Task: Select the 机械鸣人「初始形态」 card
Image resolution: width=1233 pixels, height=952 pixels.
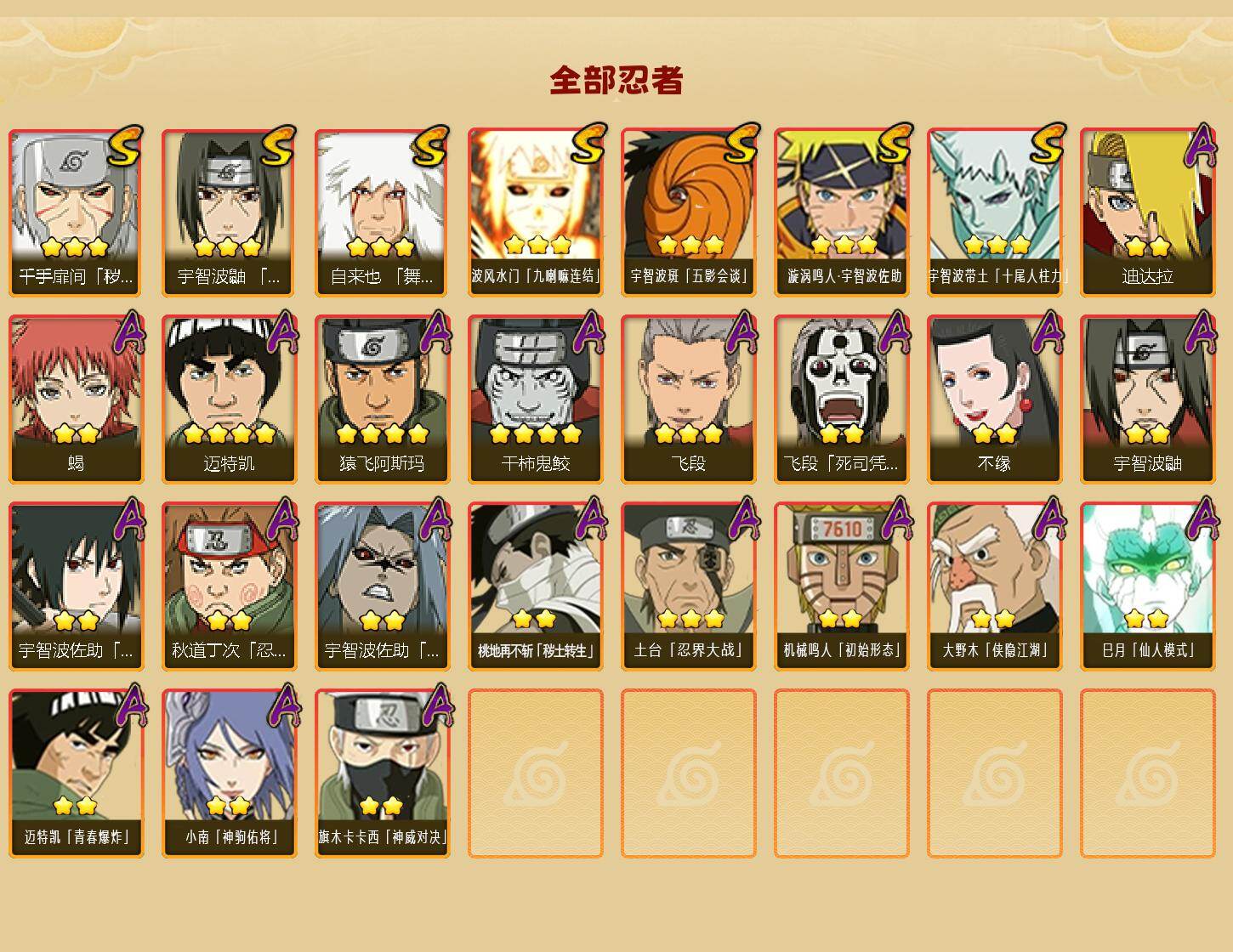Action: point(841,586)
